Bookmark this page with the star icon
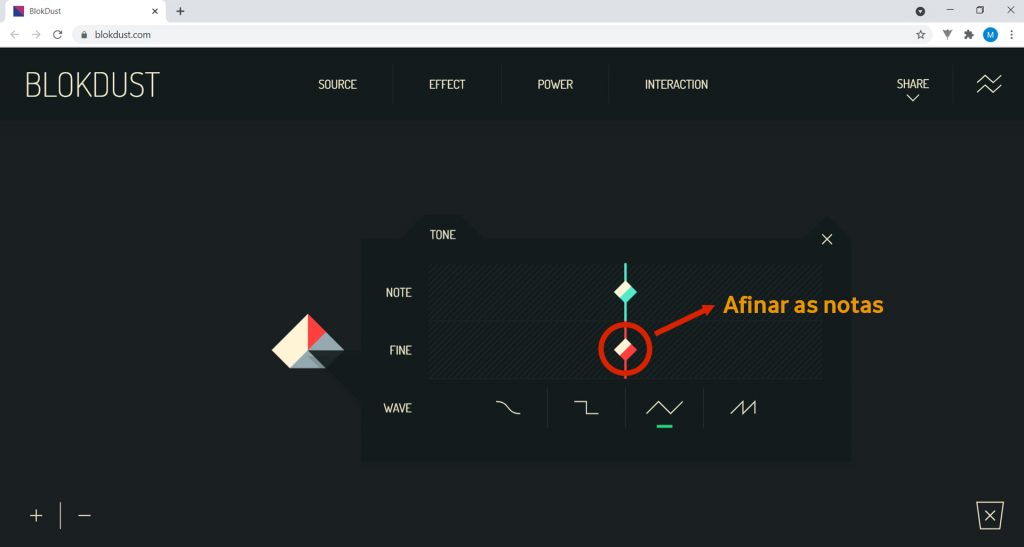1024x547 pixels. tap(920, 35)
